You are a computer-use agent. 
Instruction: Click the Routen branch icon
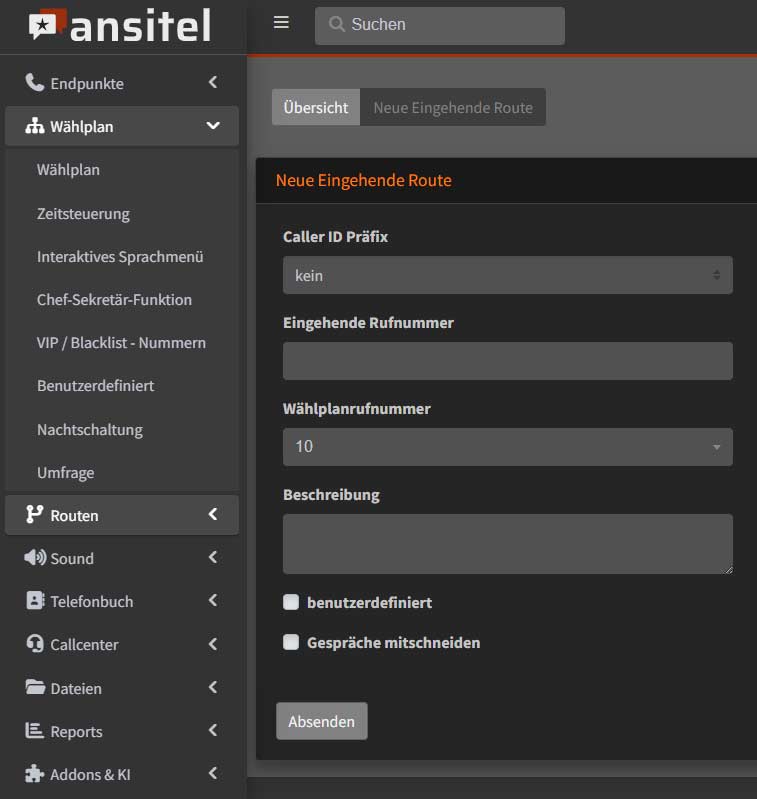35,515
